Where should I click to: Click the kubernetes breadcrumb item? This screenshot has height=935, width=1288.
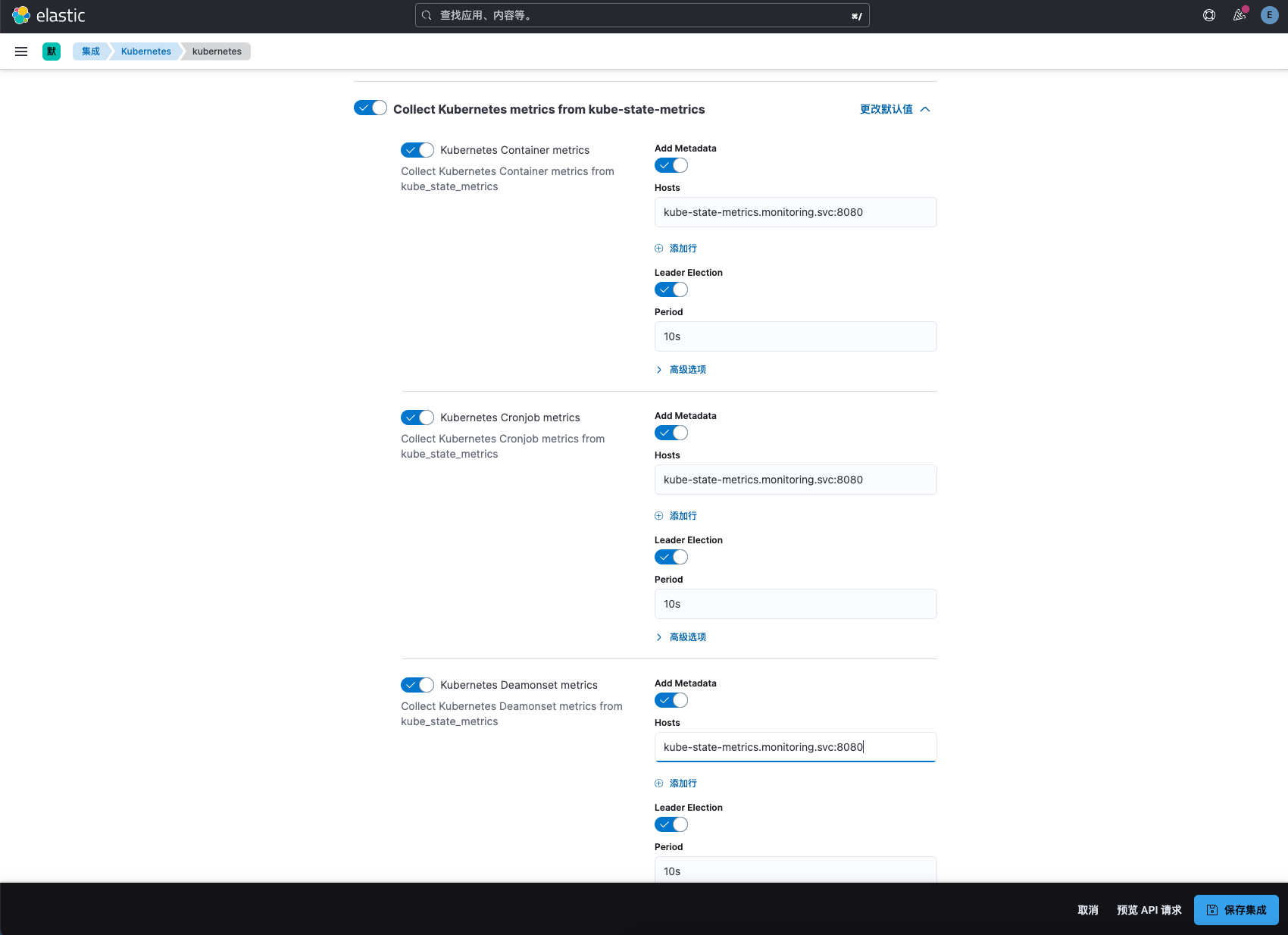click(217, 52)
